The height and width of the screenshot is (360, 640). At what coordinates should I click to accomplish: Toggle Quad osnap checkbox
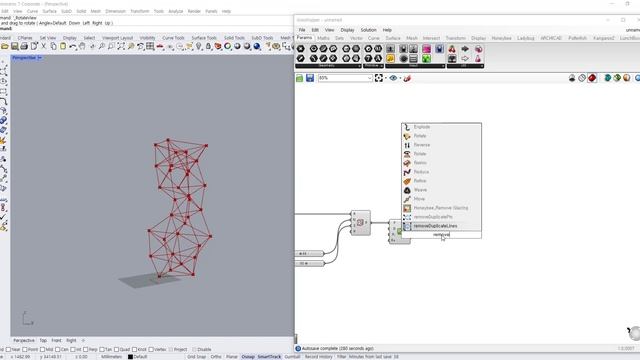[x=116, y=349]
